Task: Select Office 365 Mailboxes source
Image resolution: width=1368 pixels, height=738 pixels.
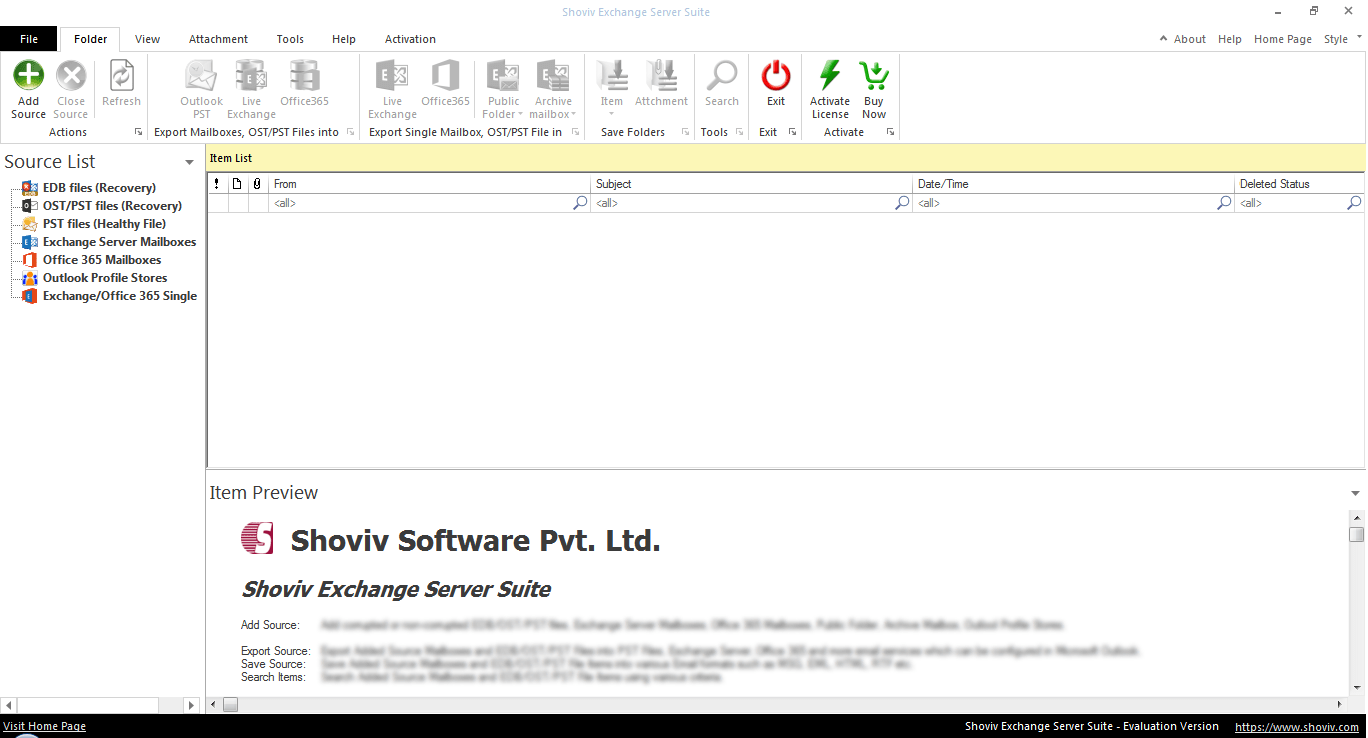Action: pyautogui.click(x=102, y=260)
